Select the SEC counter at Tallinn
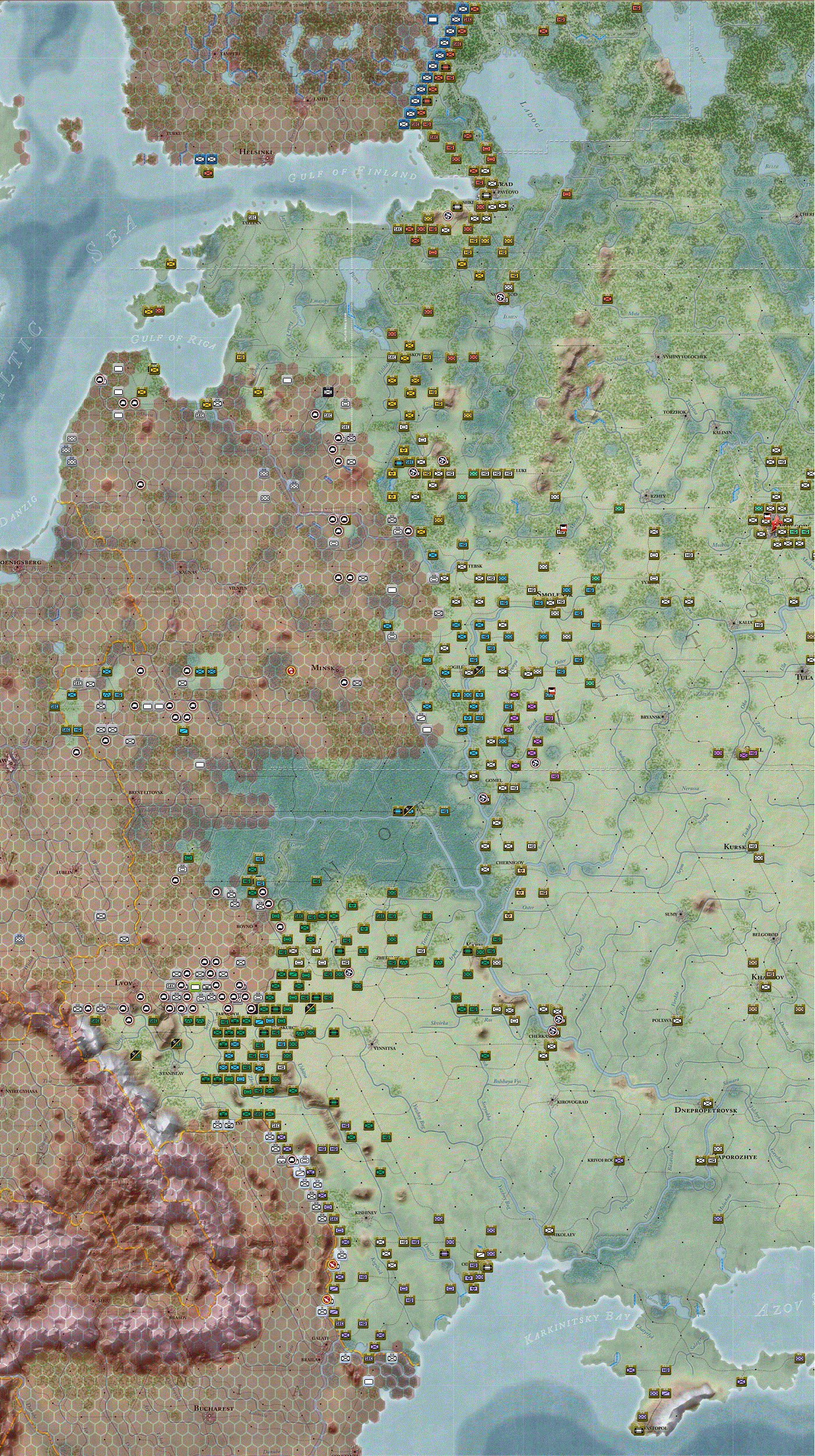Image resolution: width=815 pixels, height=1456 pixels. pyautogui.click(x=252, y=217)
